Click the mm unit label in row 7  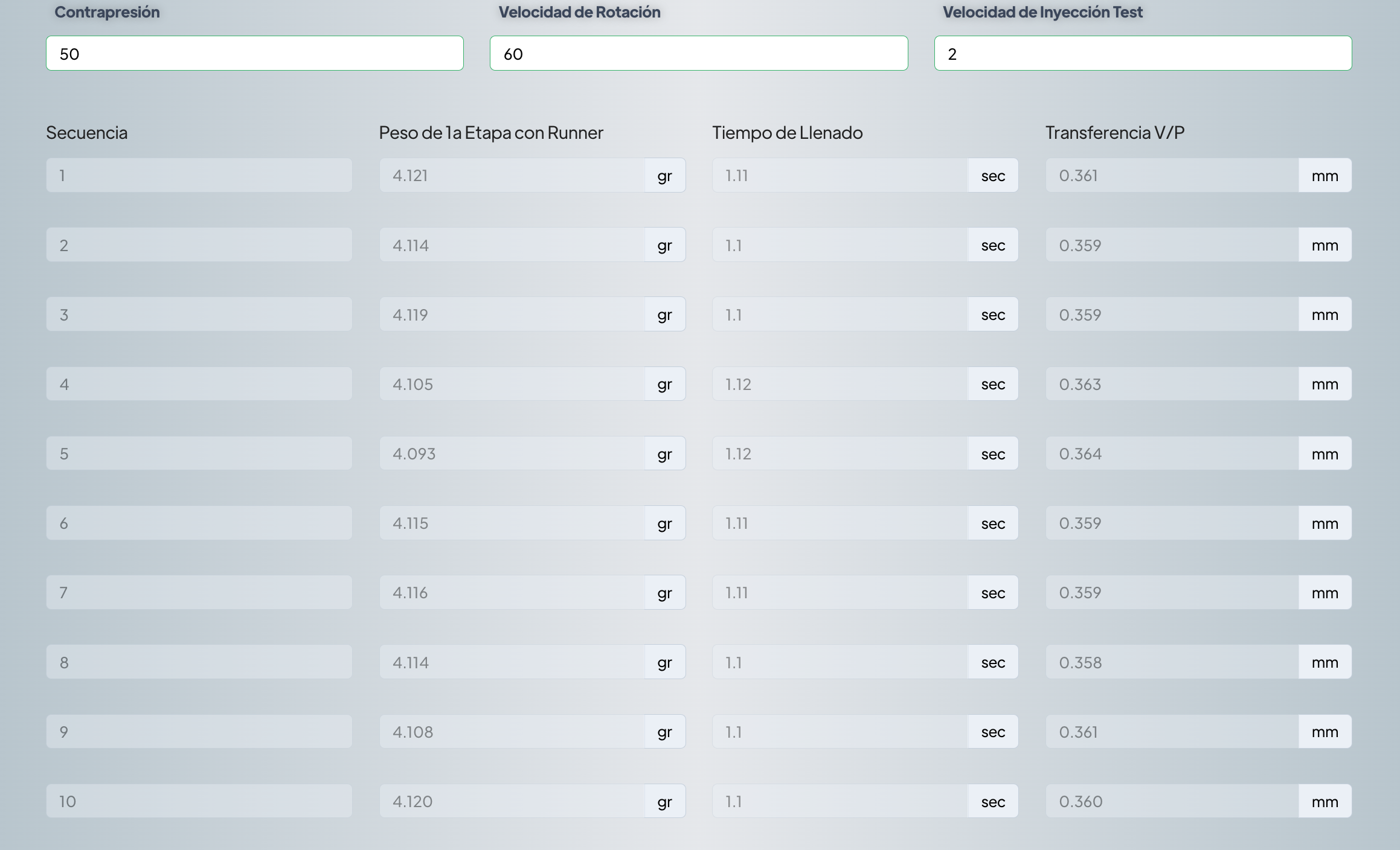point(1325,593)
